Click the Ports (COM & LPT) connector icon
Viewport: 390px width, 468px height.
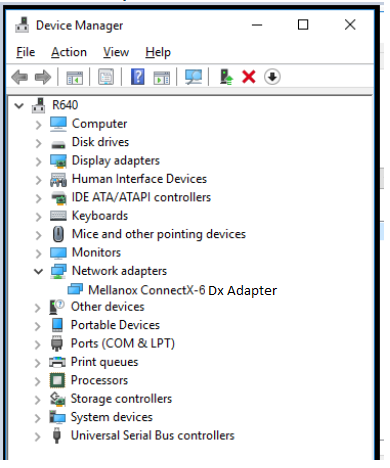[57, 343]
